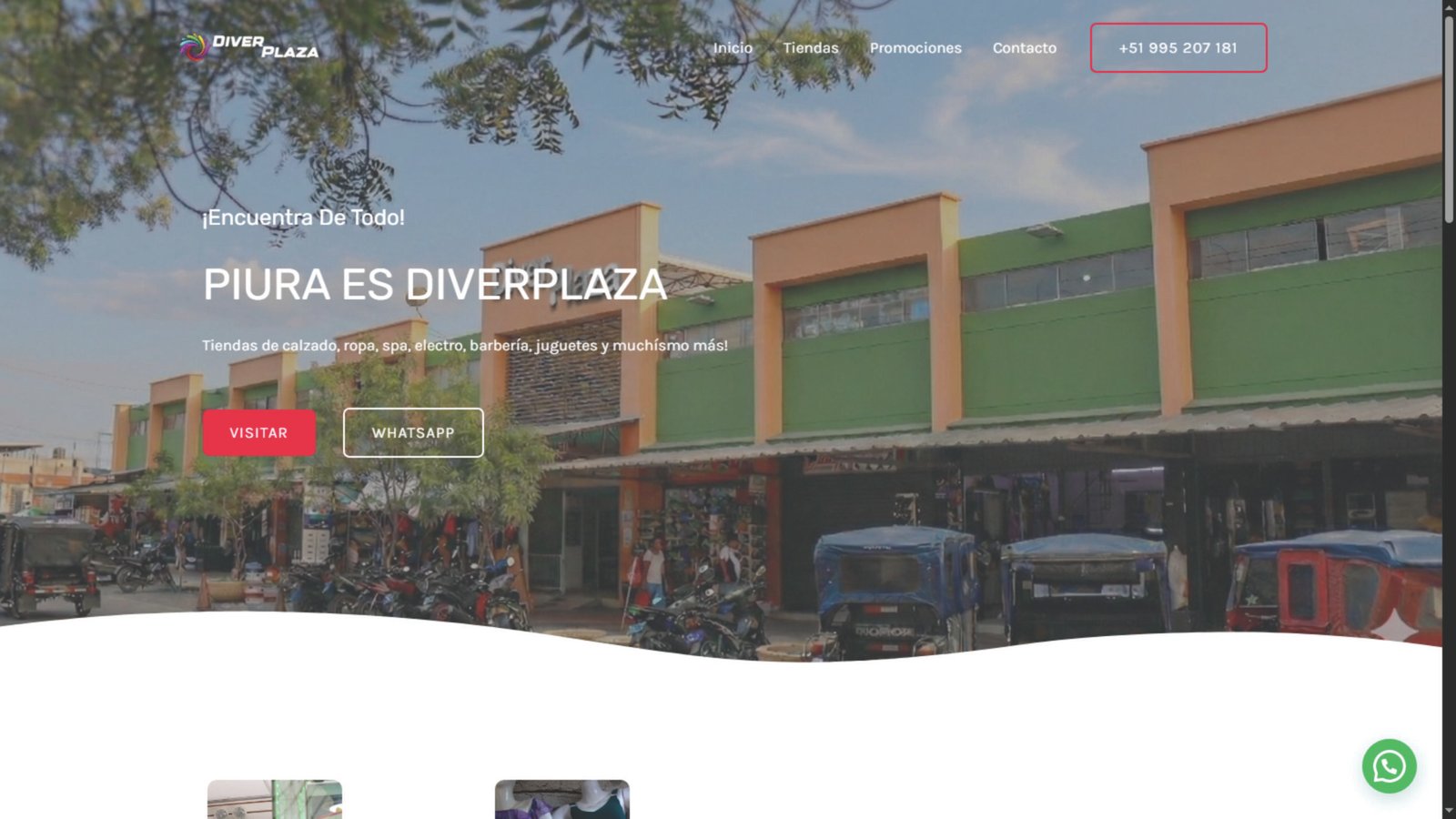Click the outlined WHATSAPP button
The width and height of the screenshot is (1456, 819).
(x=413, y=433)
